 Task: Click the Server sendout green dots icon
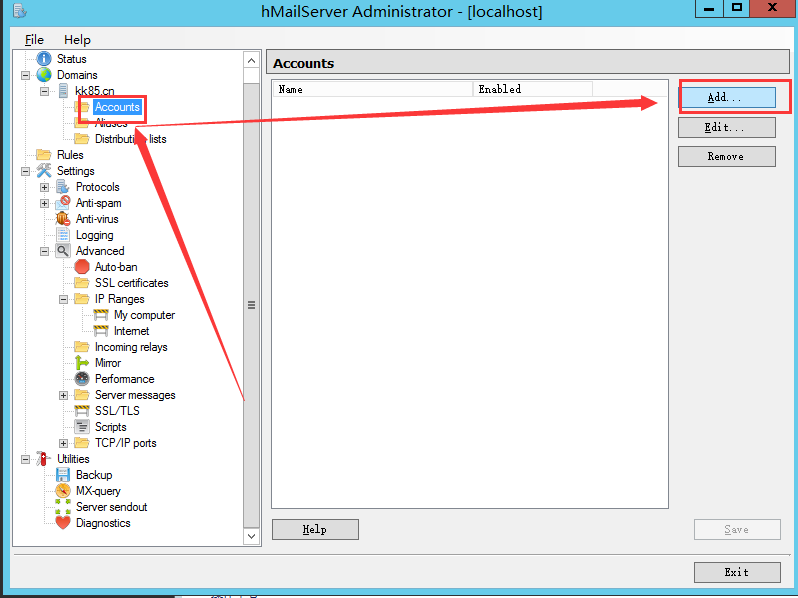click(x=63, y=507)
